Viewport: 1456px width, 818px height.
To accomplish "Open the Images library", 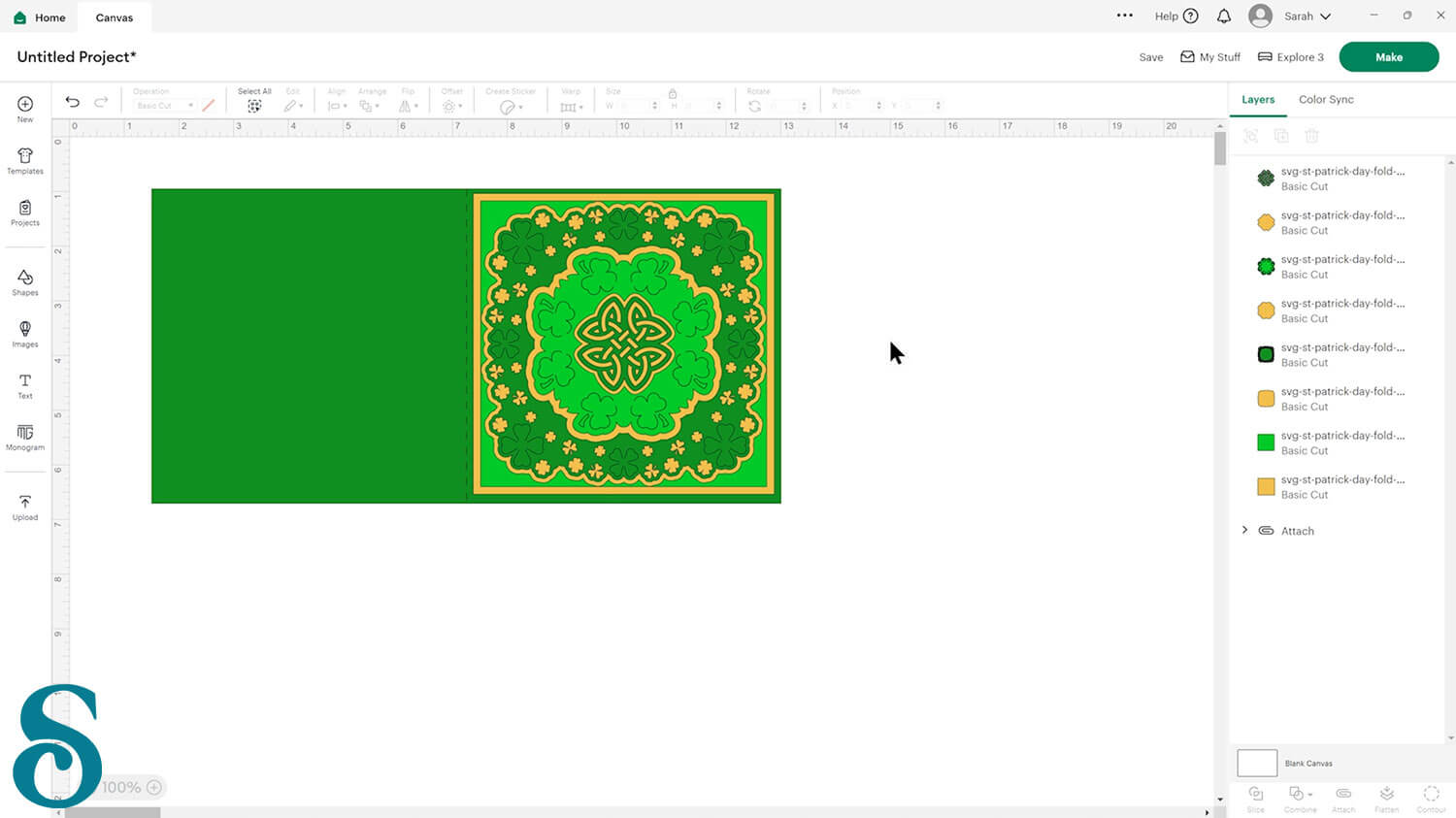I will (x=25, y=334).
